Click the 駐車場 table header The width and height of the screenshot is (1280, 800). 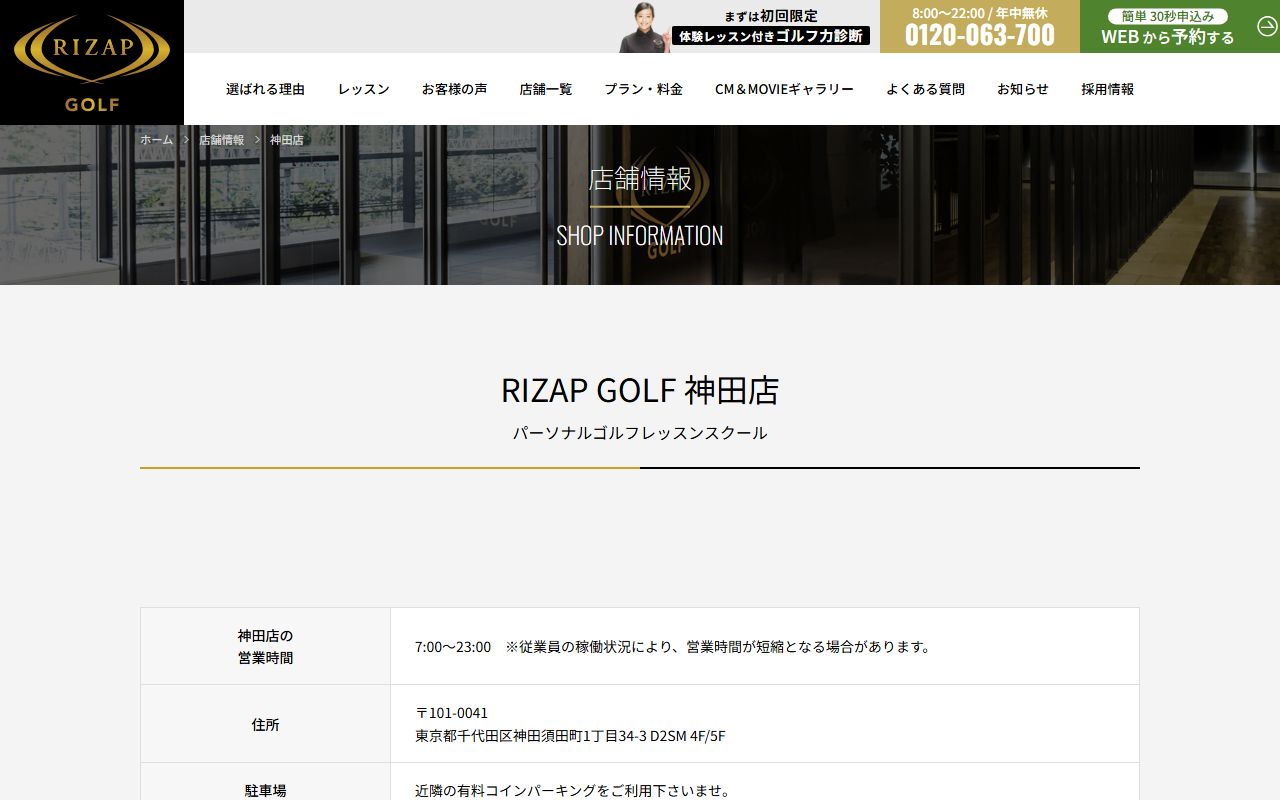tap(265, 790)
